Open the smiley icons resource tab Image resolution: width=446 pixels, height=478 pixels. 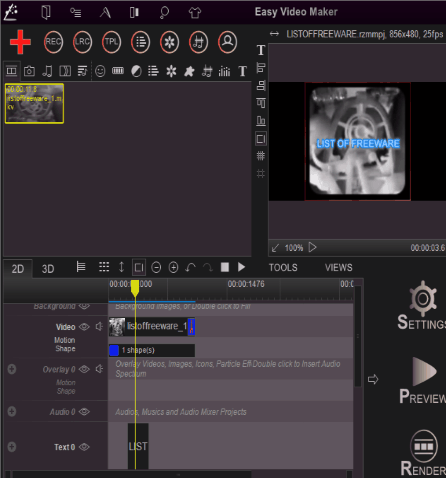[100, 71]
